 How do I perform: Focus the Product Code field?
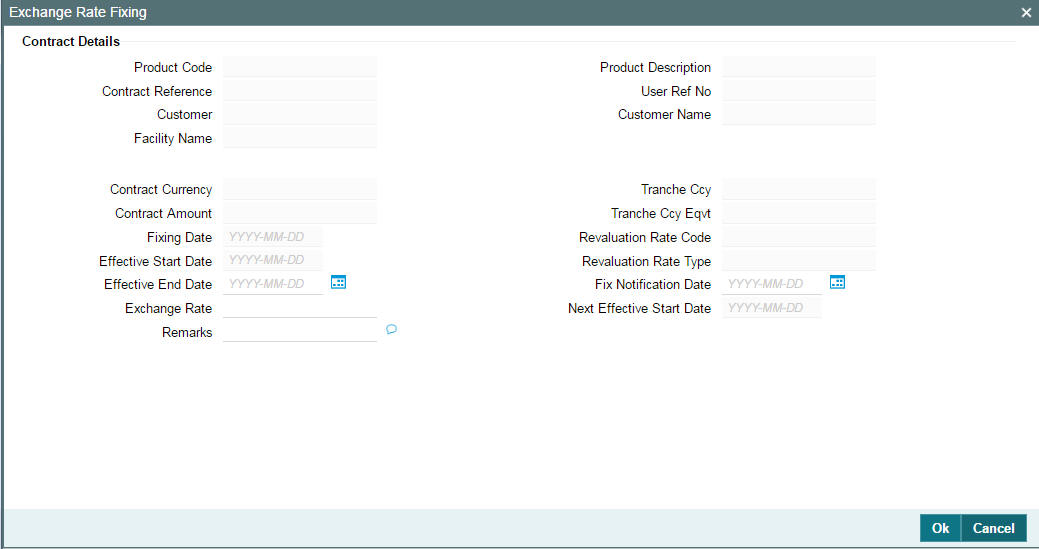click(300, 67)
